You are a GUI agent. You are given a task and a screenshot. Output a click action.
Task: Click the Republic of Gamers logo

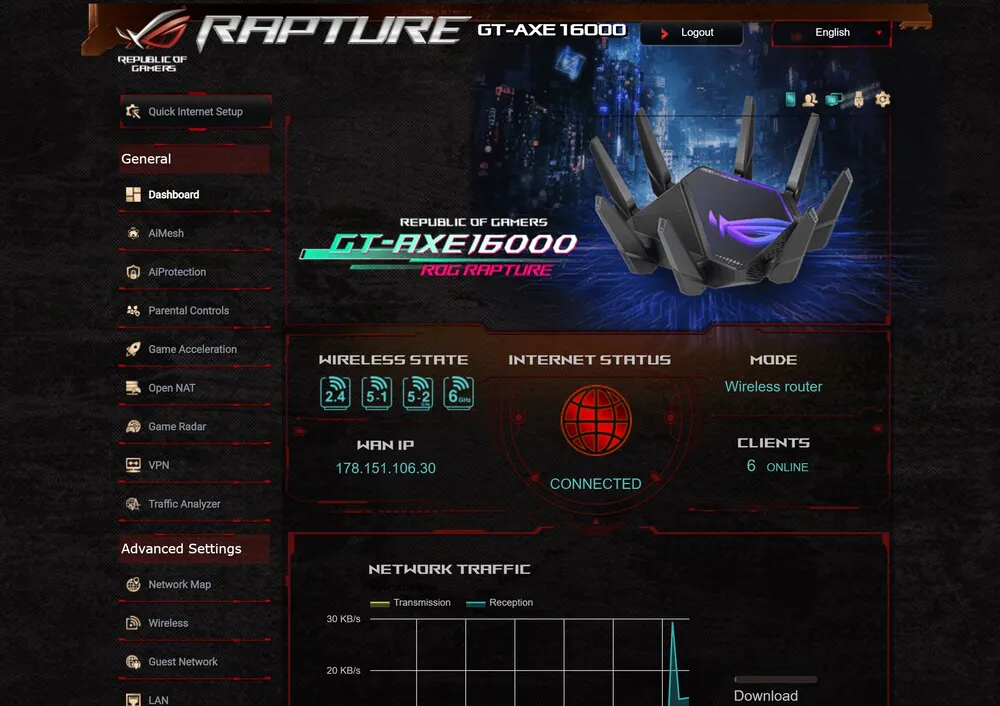[x=152, y=40]
